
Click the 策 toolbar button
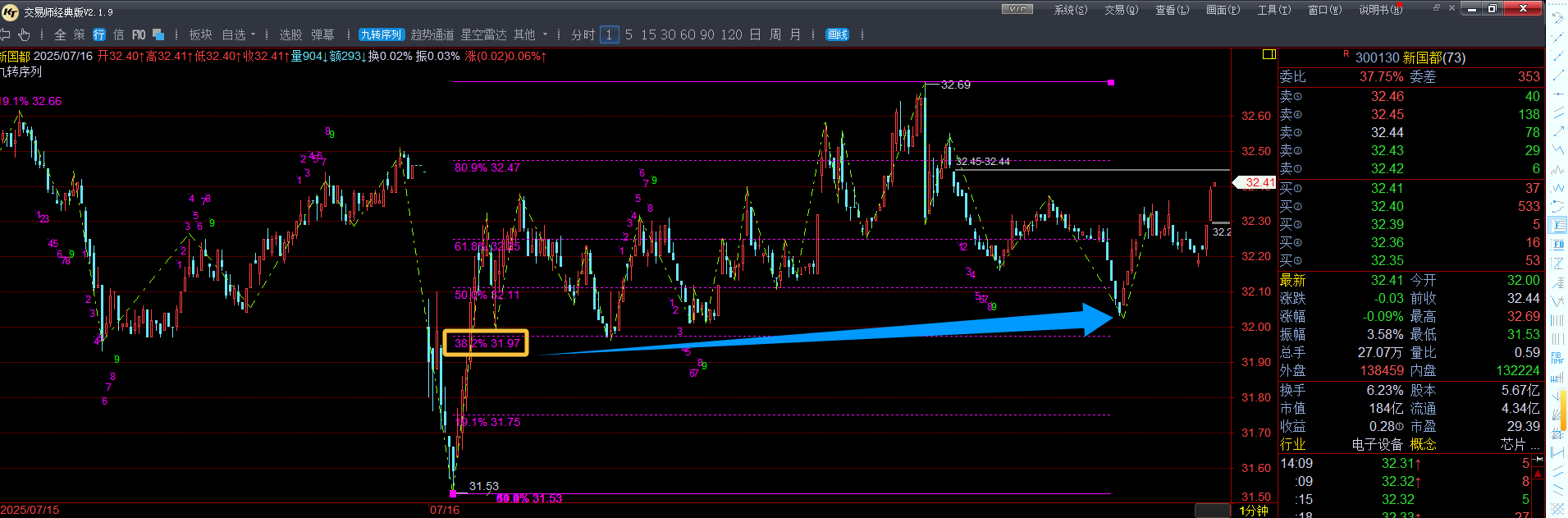80,34
